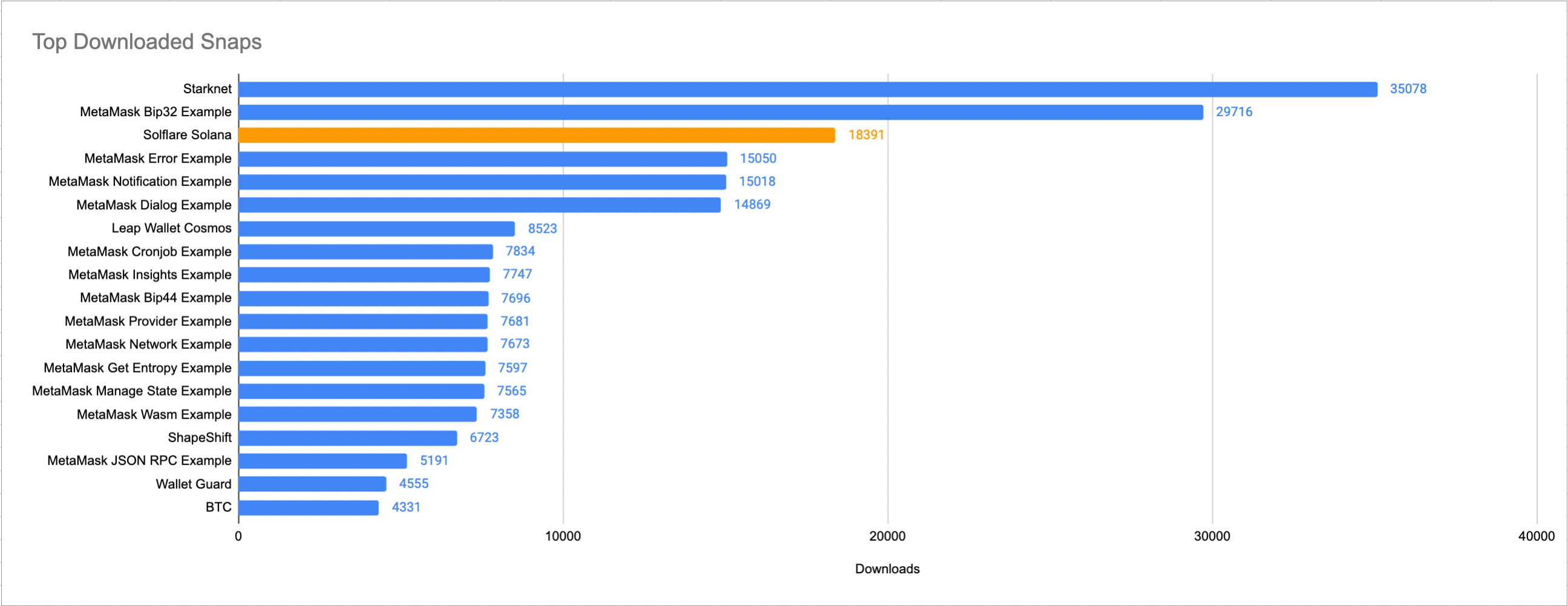Screen dimensions: 1568x606
Task: Select the "Downloads" axis title
Action: (x=887, y=569)
